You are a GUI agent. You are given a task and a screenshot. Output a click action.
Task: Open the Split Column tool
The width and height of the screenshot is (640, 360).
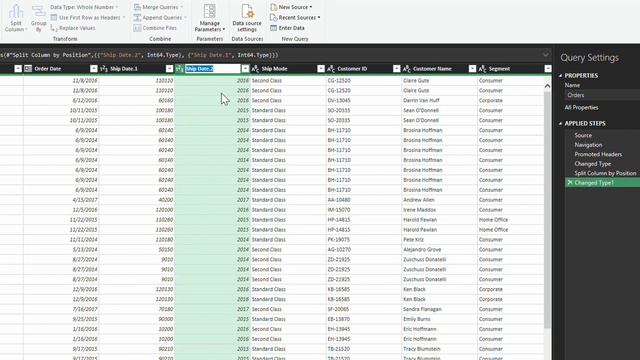click(16, 18)
